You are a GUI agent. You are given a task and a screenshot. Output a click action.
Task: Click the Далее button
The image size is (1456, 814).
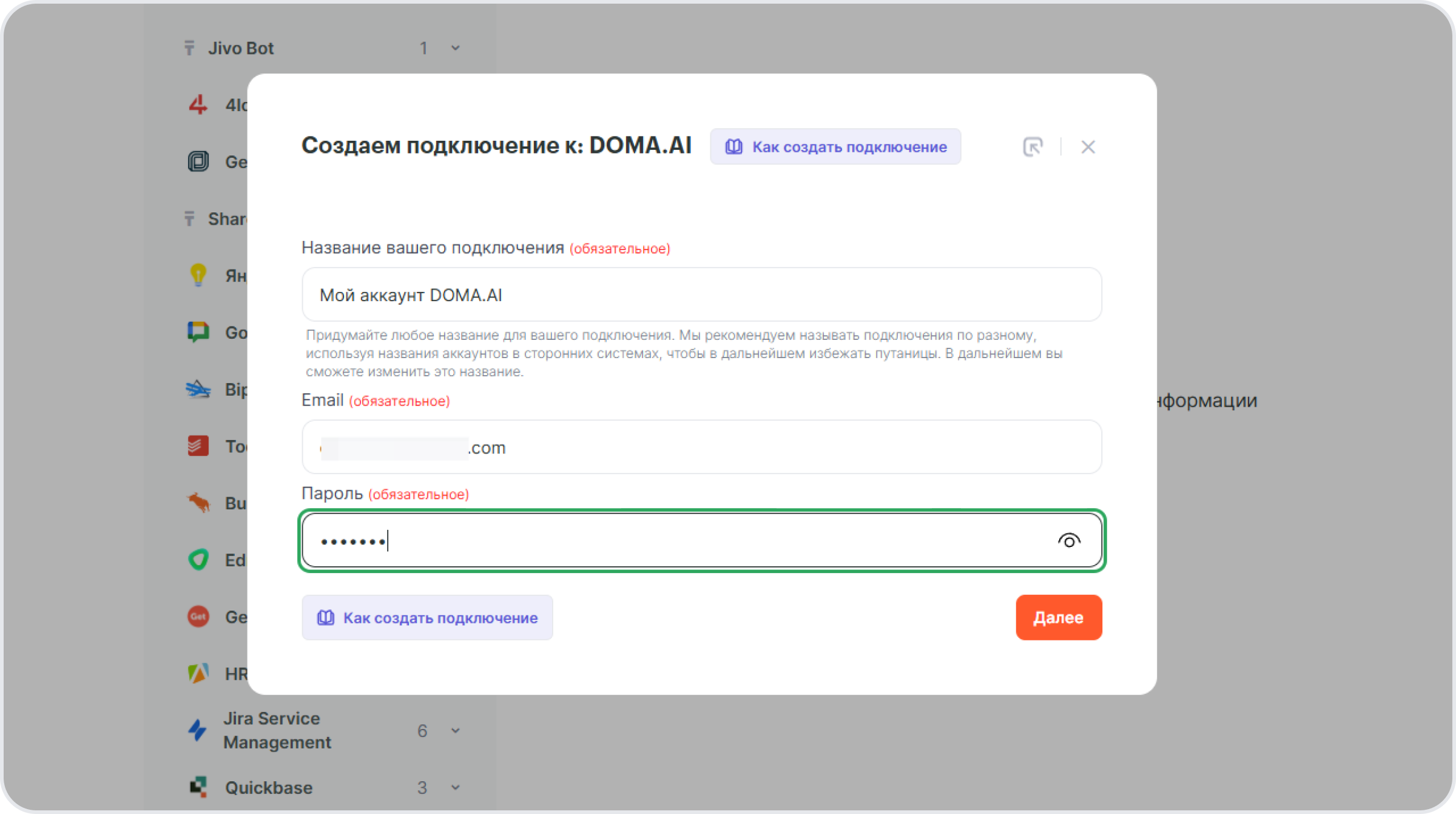click(1059, 617)
